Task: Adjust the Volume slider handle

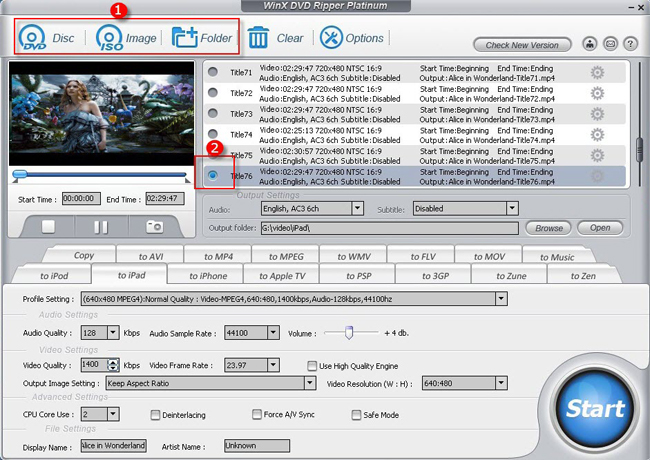Action: point(349,332)
